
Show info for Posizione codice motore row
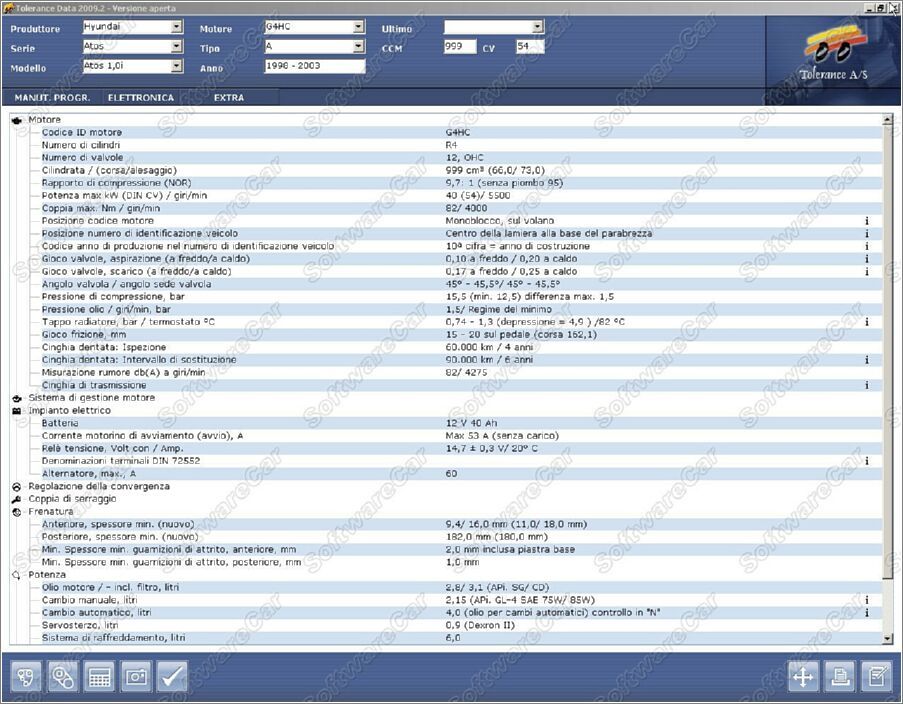866,220
